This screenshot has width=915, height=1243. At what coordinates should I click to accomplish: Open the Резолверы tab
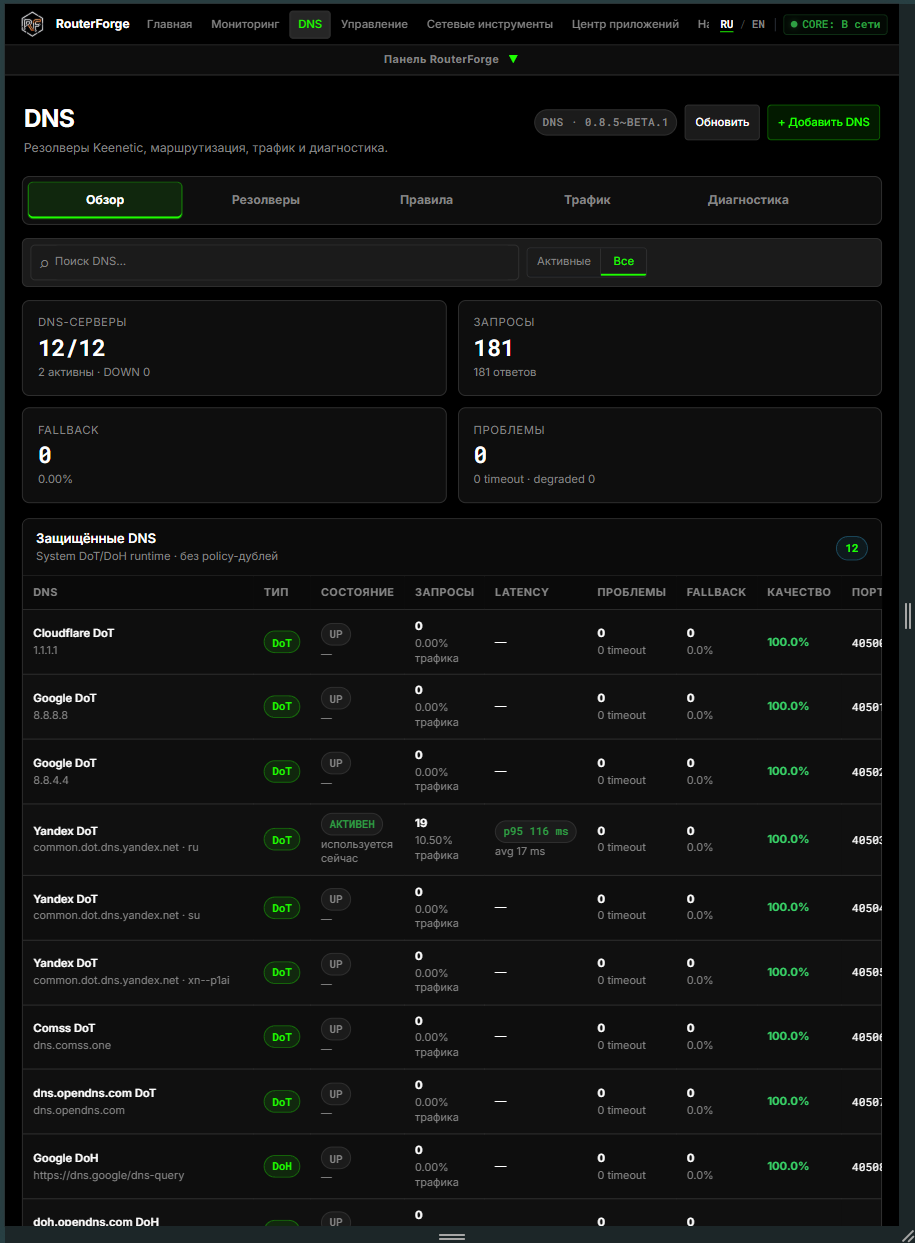(266, 200)
